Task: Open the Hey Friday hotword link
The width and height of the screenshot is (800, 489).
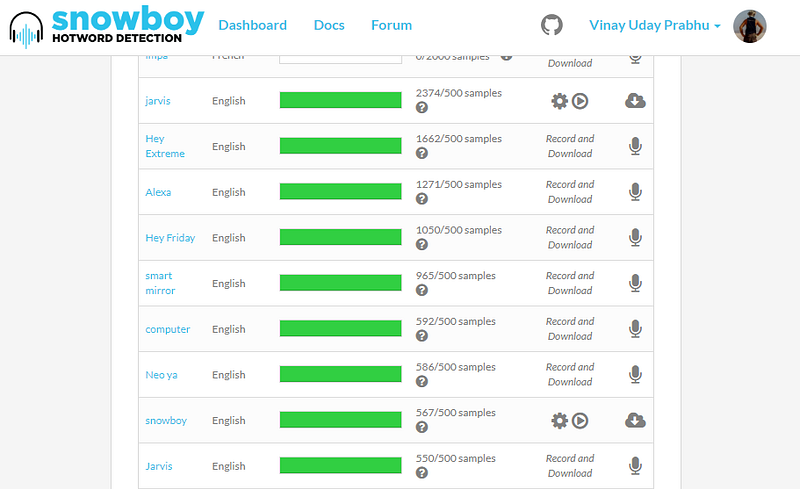Action: click(x=170, y=238)
